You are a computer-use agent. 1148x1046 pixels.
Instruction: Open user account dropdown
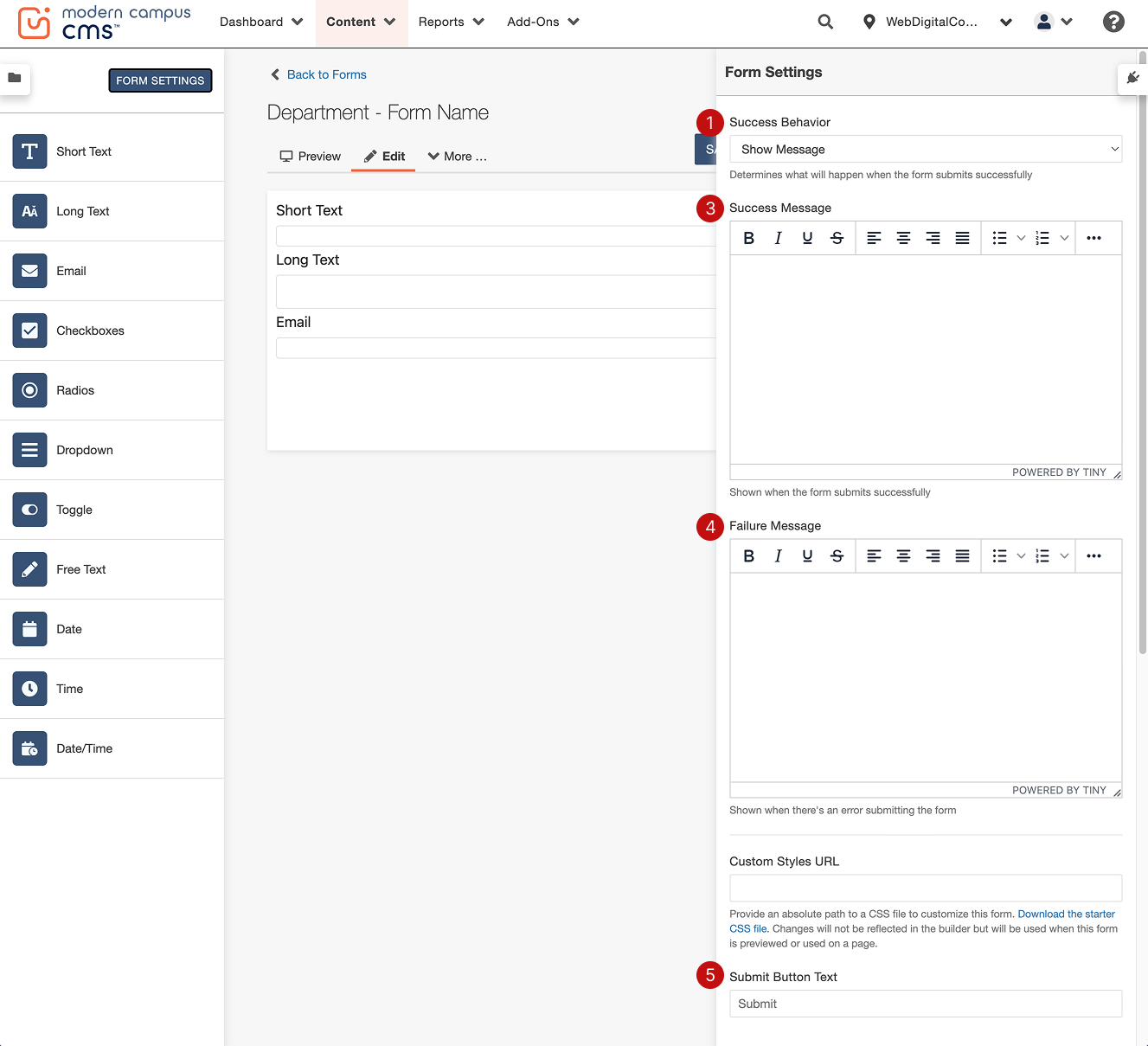1053,22
